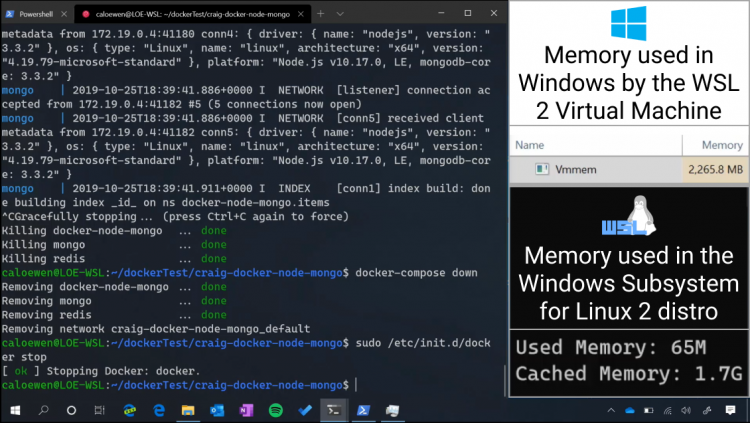Open Task View on the taskbar
Image resolution: width=750 pixels, height=423 pixels.
tap(100, 411)
